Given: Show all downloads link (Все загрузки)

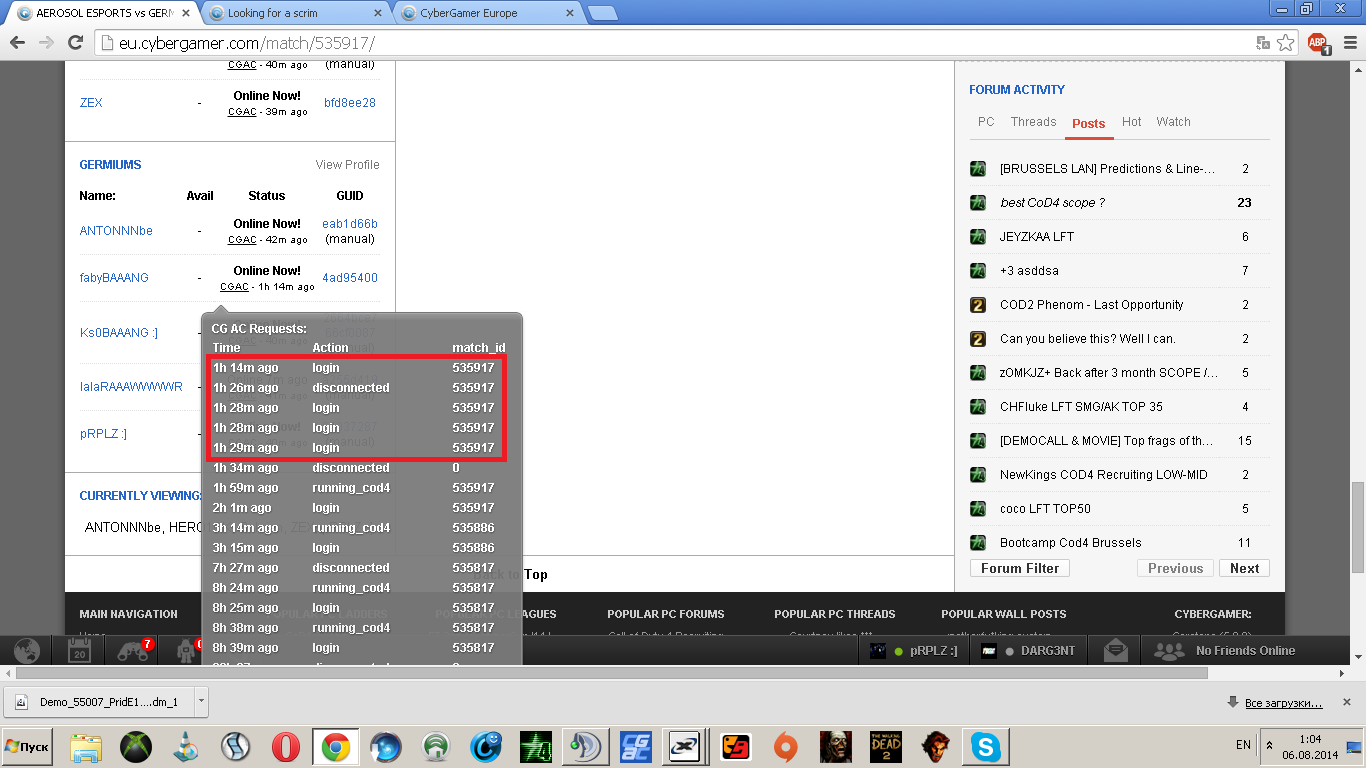Looking at the screenshot, I should tap(1283, 703).
